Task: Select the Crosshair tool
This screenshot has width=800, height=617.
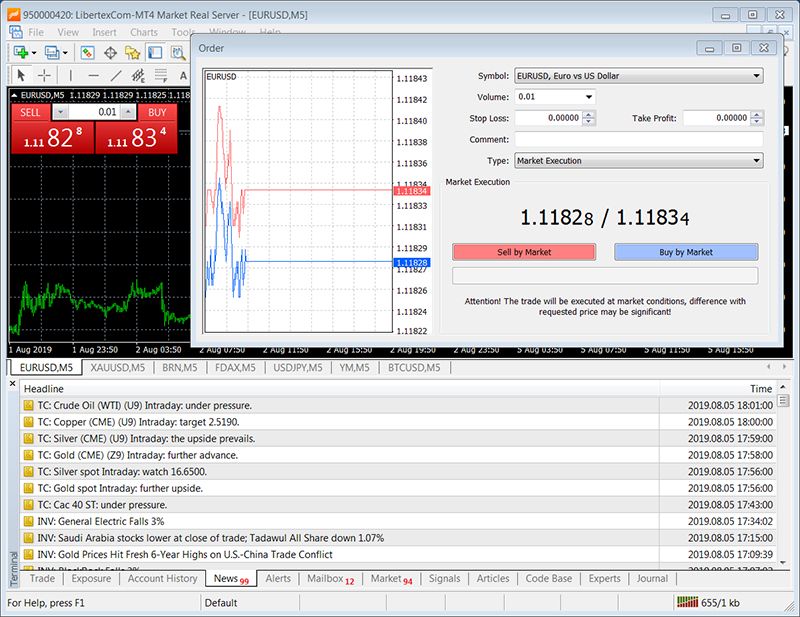Action: tap(44, 76)
